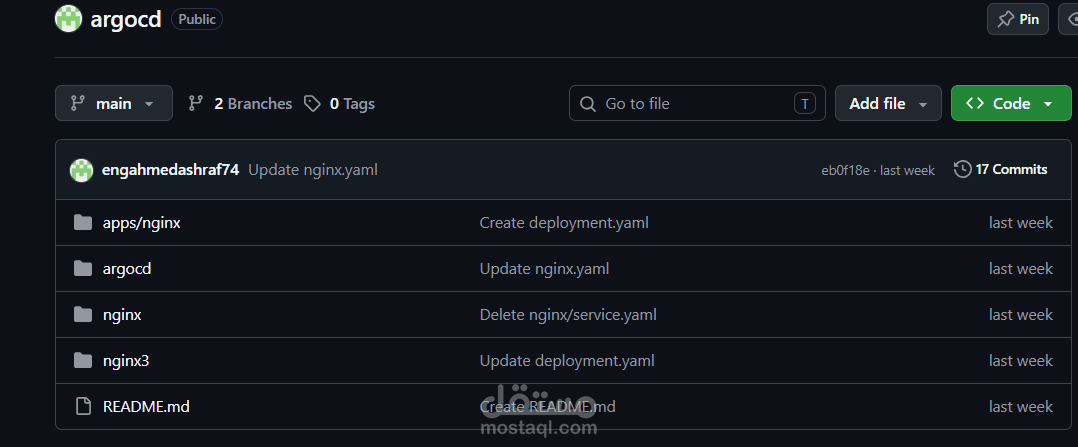Click the magnifier icon in Go to file

click(x=588, y=104)
